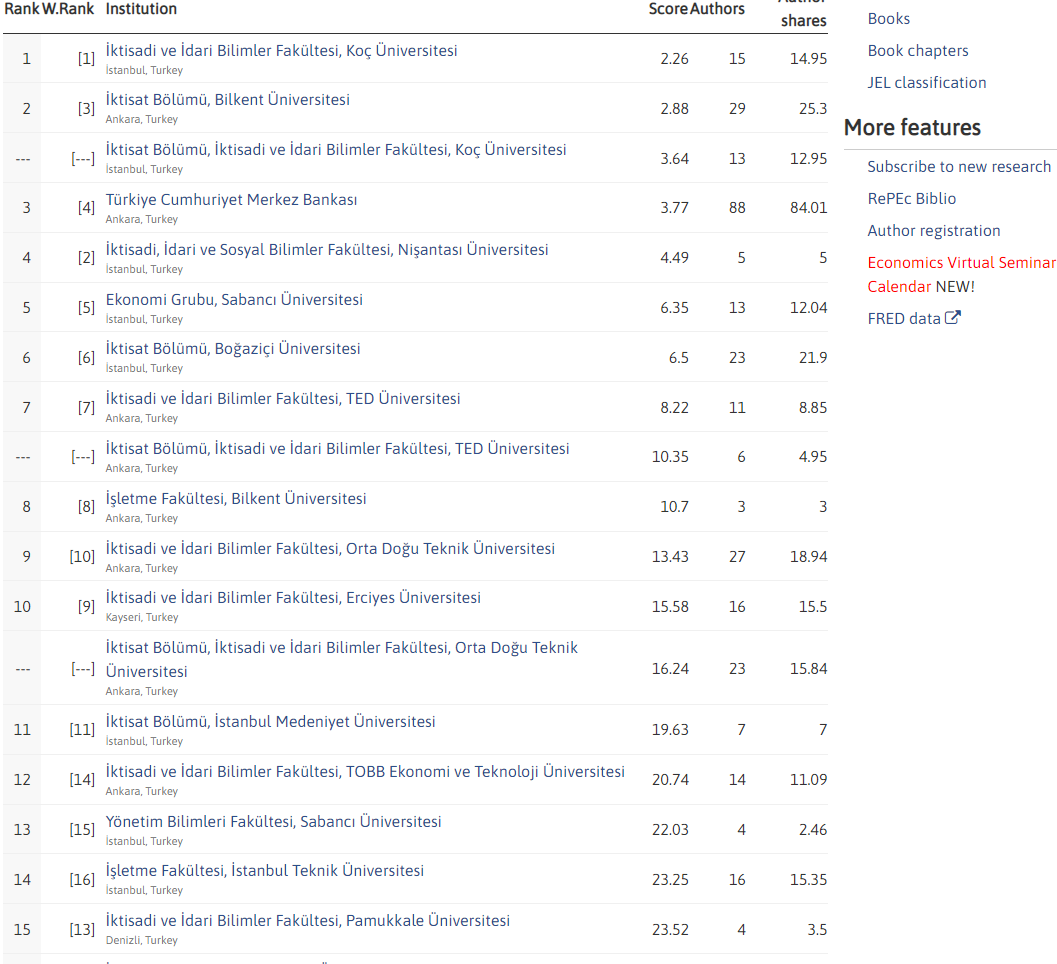Click author shares value 84.01
The height and width of the screenshot is (964, 1057).
808,208
